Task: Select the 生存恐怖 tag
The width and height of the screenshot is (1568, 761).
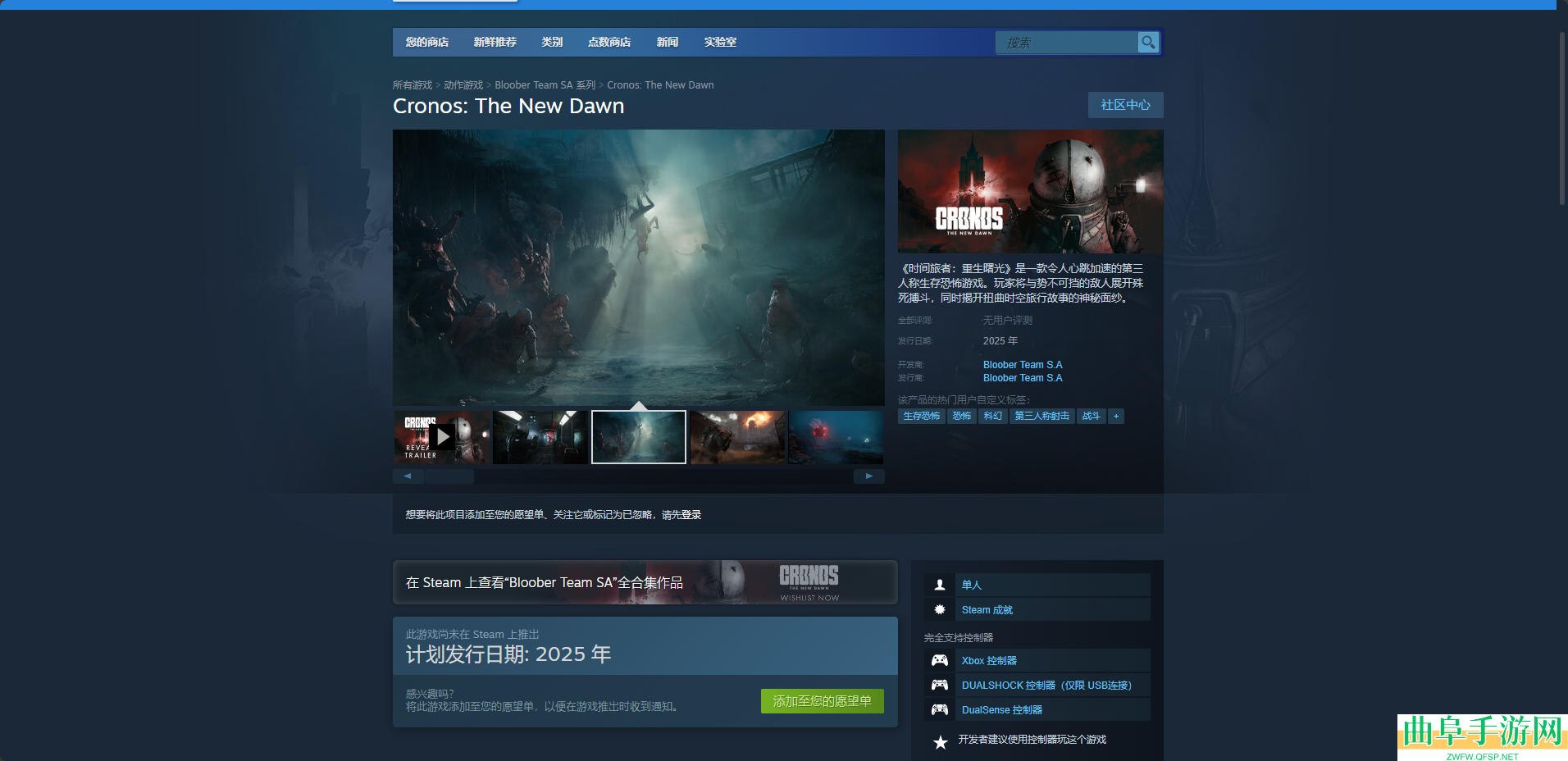Action: [x=922, y=416]
